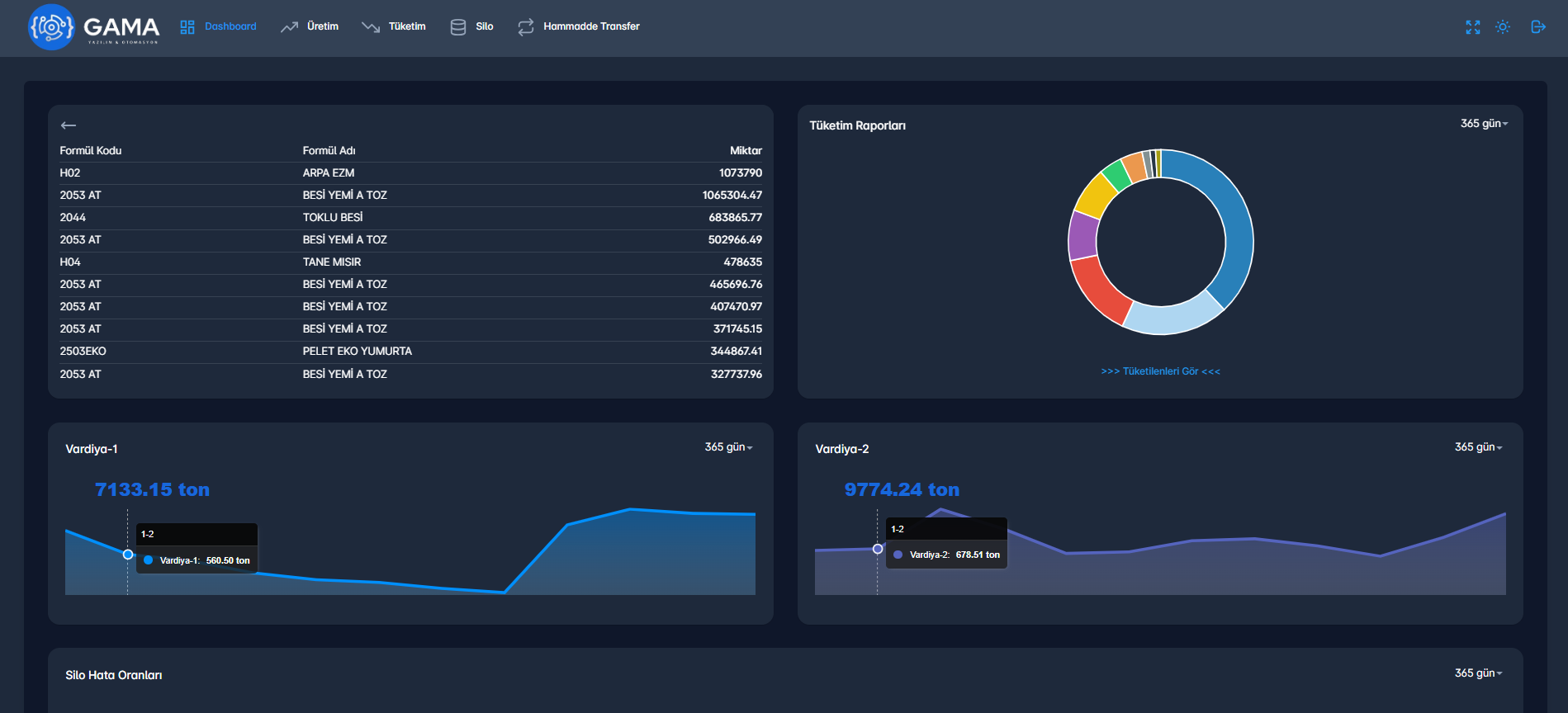Open the Üretim menu item
Screen dimensions: 1568x713
click(322, 26)
